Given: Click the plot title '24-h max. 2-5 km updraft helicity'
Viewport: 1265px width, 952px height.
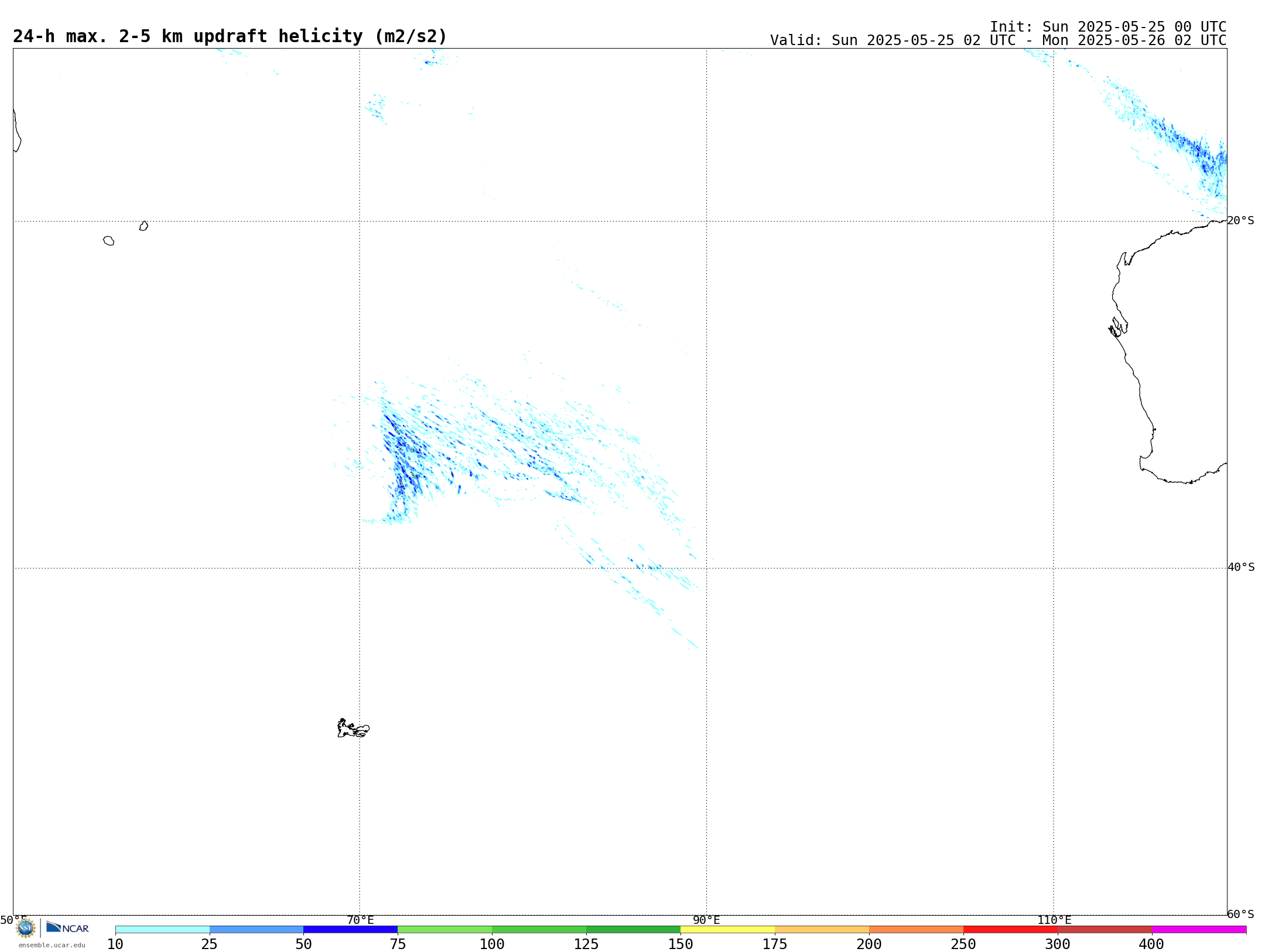Looking at the screenshot, I should pos(230,36).
